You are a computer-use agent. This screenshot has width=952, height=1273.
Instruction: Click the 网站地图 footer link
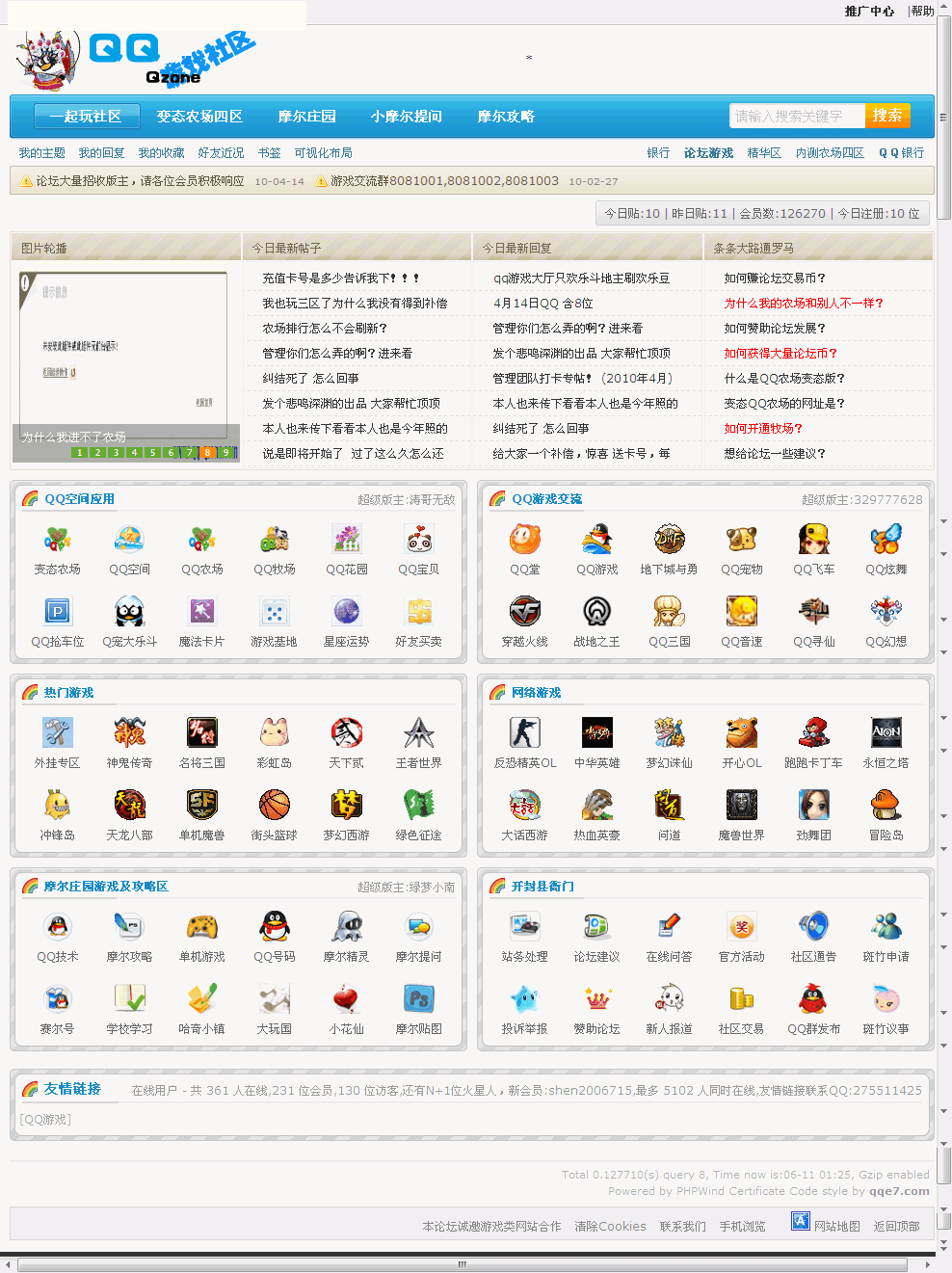[x=836, y=1227]
